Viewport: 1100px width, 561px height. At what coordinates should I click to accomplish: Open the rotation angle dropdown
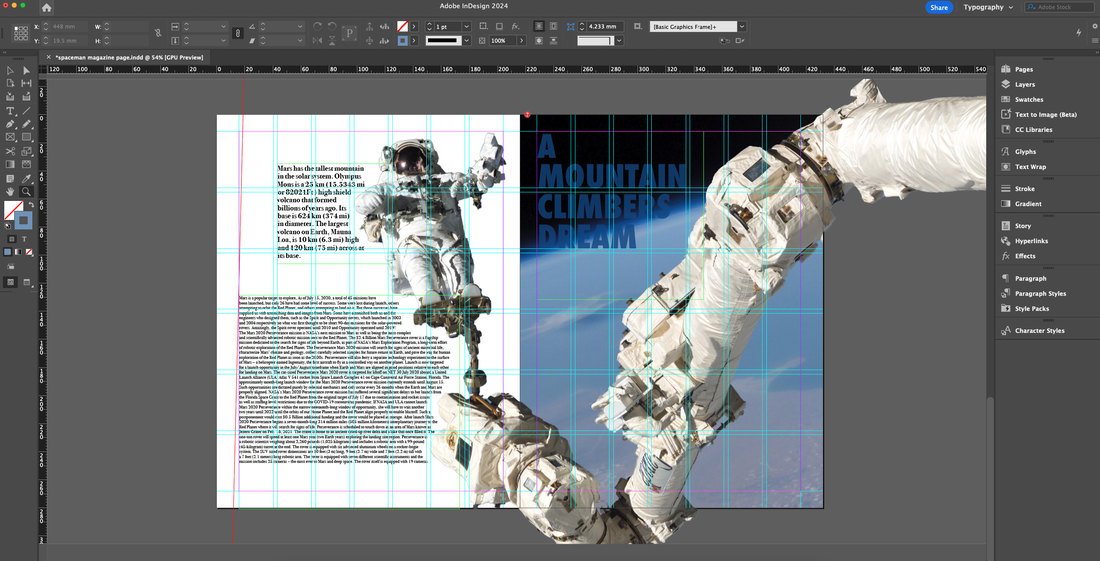300,26
